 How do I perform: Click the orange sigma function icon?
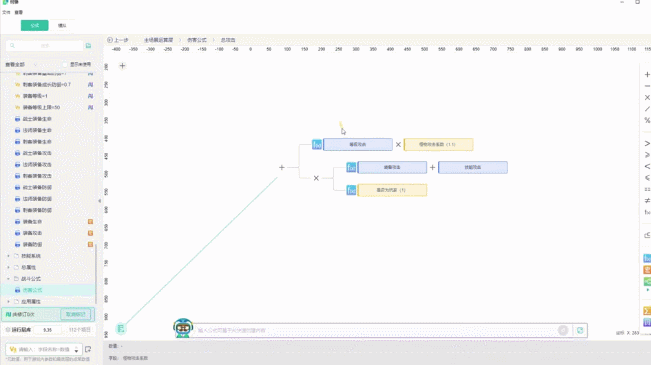(x=647, y=311)
